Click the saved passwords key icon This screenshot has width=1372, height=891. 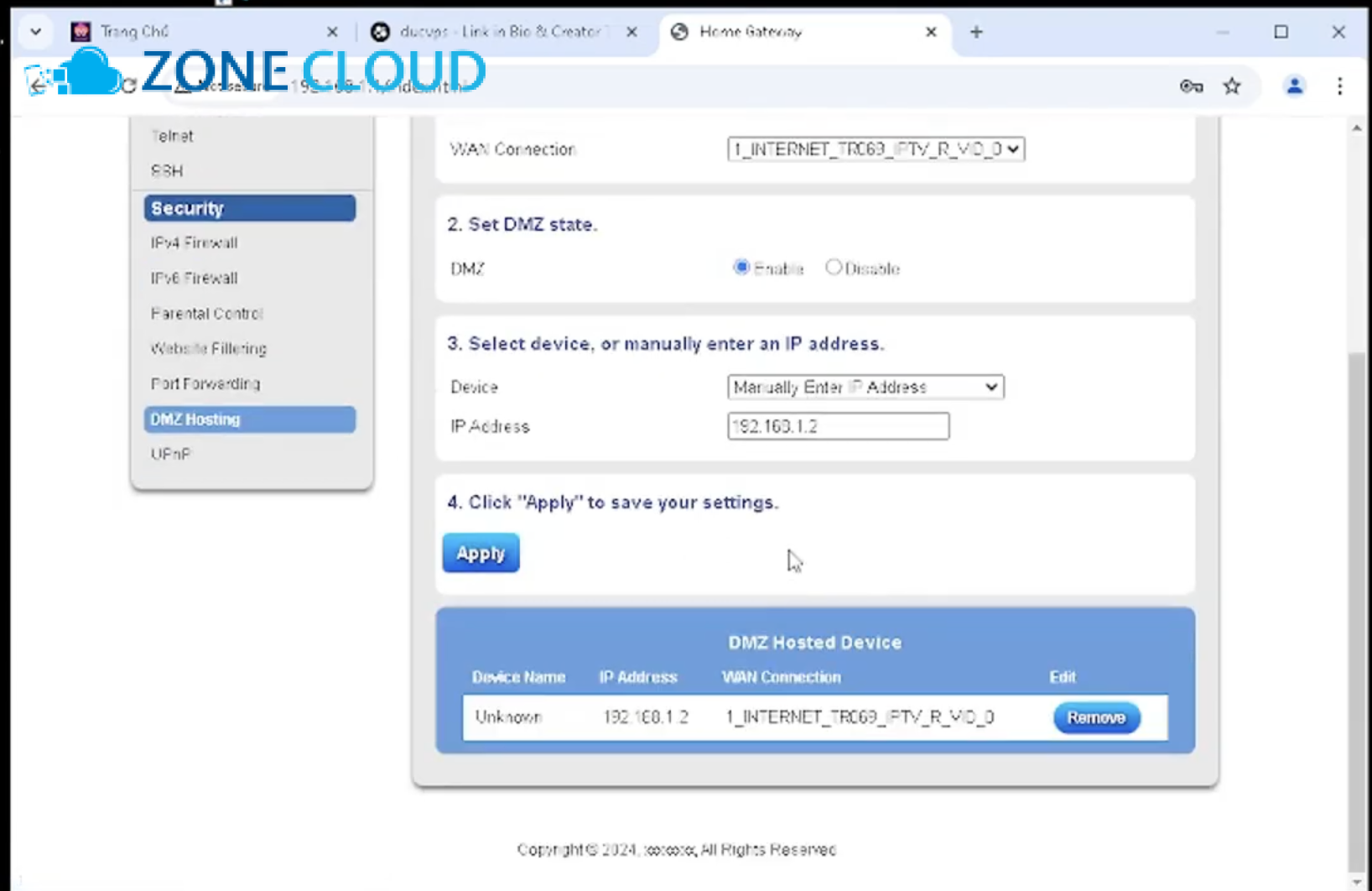1191,86
